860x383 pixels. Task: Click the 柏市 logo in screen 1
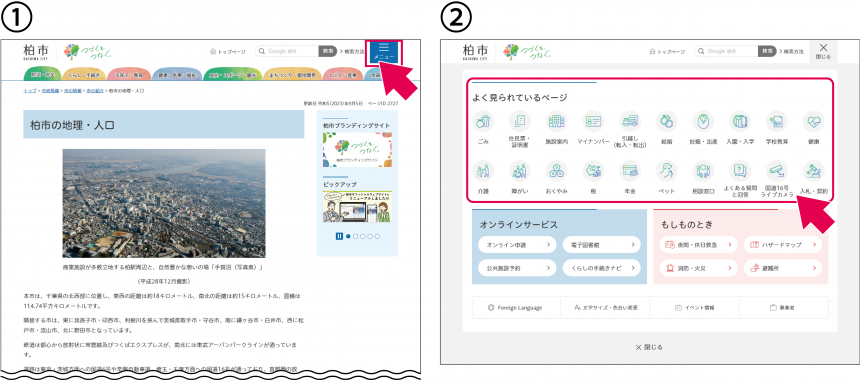(36, 52)
